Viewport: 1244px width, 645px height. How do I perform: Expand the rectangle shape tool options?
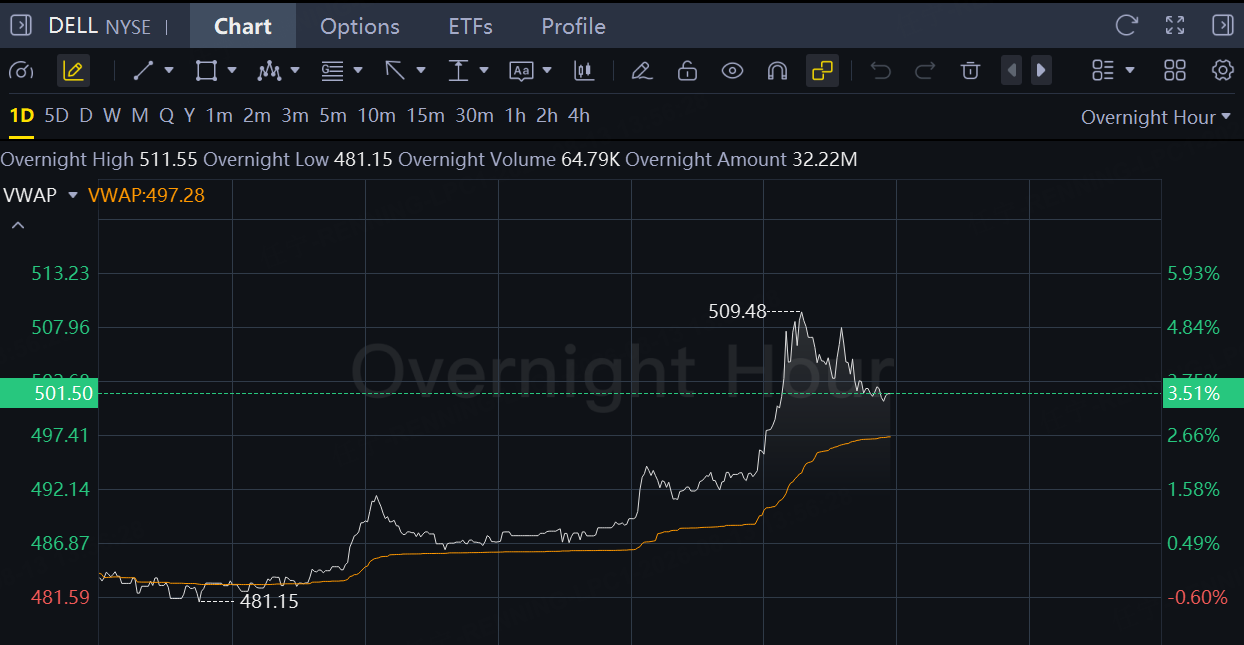pos(232,71)
